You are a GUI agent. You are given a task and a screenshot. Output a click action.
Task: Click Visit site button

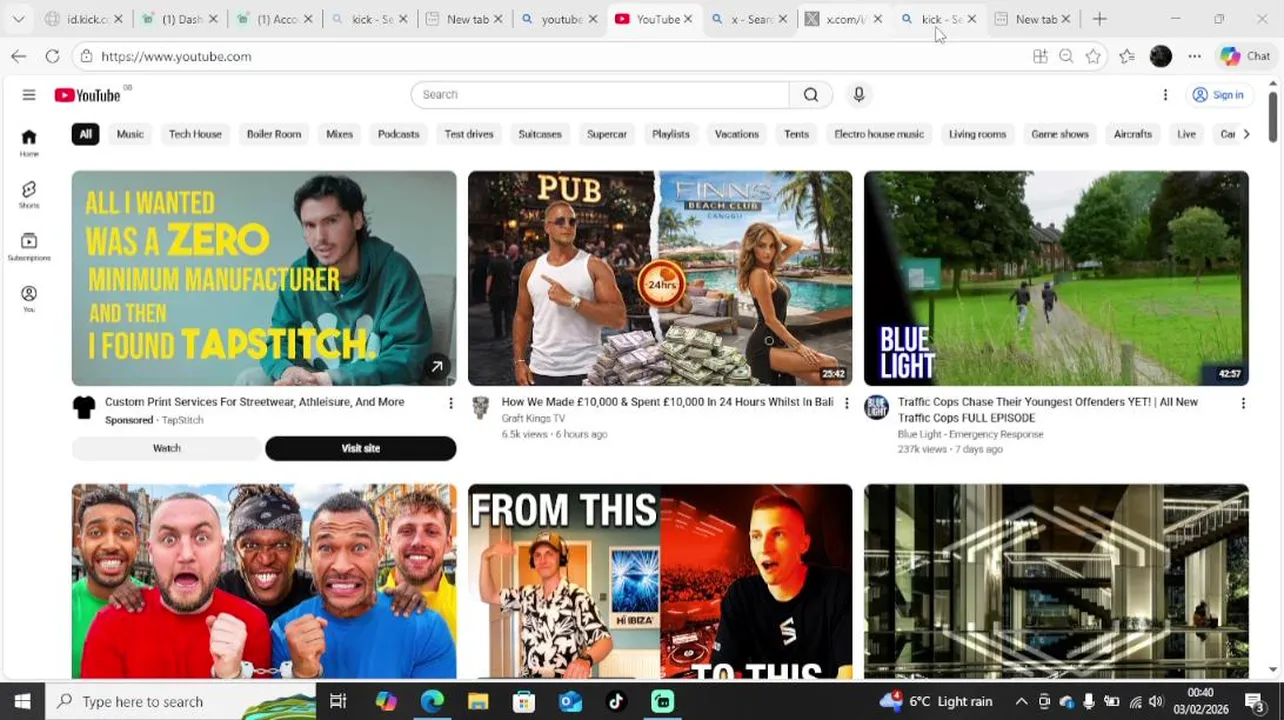tap(360, 448)
